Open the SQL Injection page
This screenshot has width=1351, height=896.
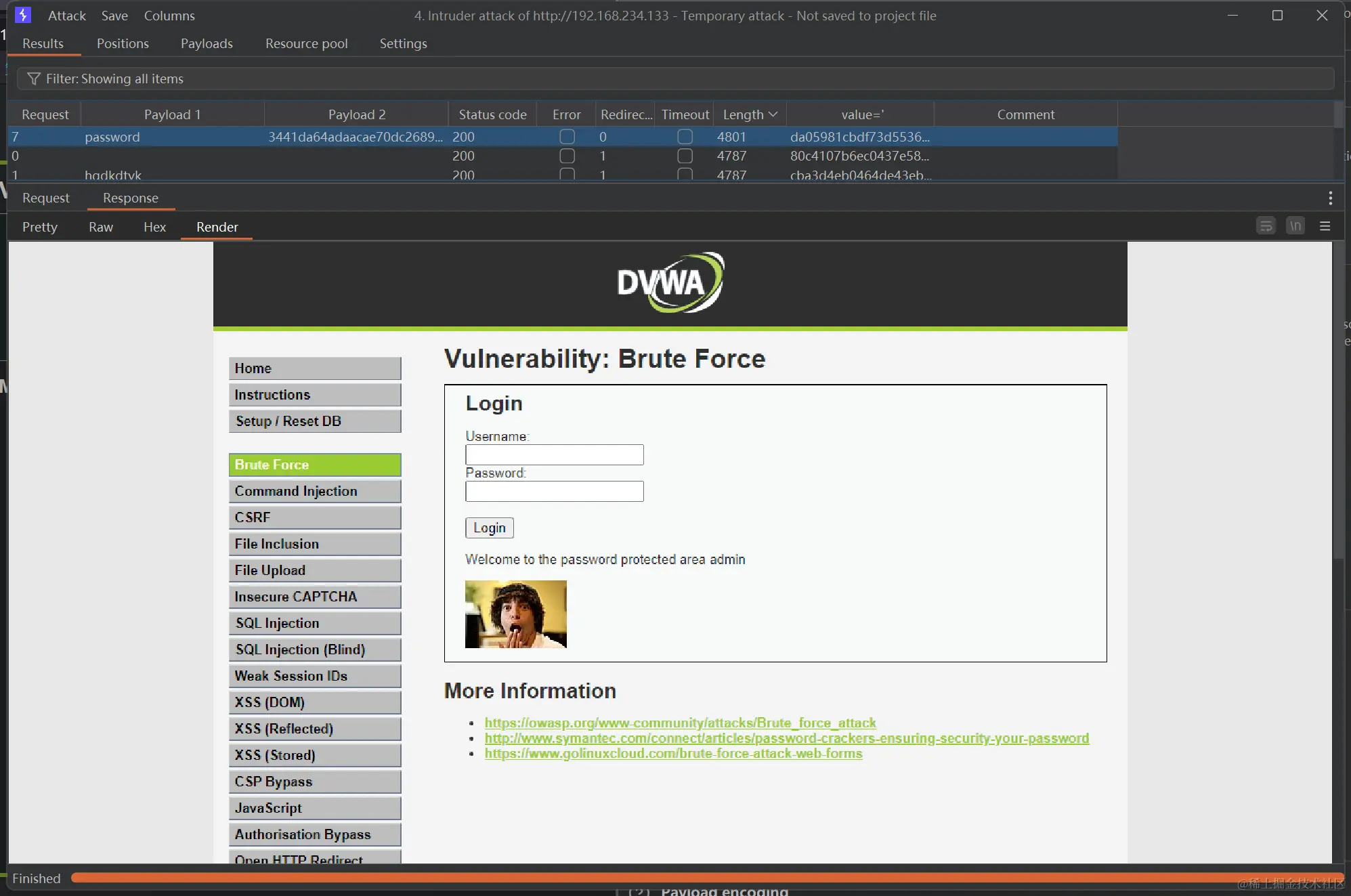tap(315, 623)
